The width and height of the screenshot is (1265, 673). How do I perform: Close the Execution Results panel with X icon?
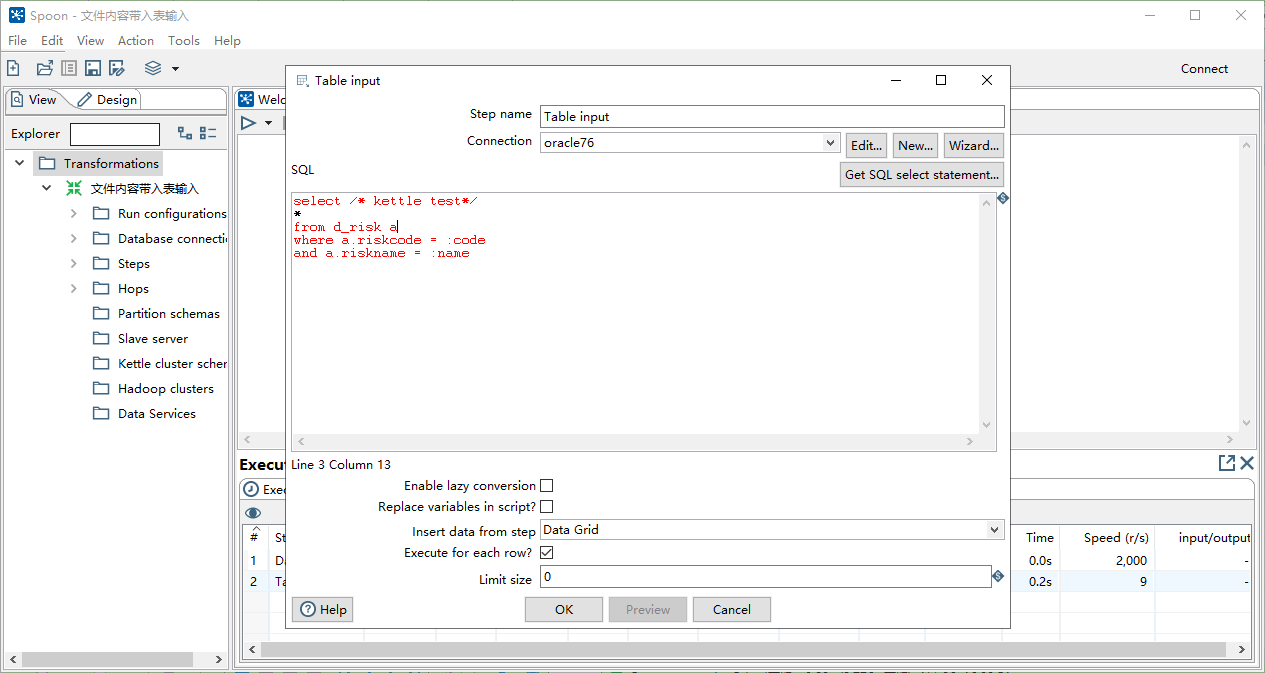point(1247,463)
